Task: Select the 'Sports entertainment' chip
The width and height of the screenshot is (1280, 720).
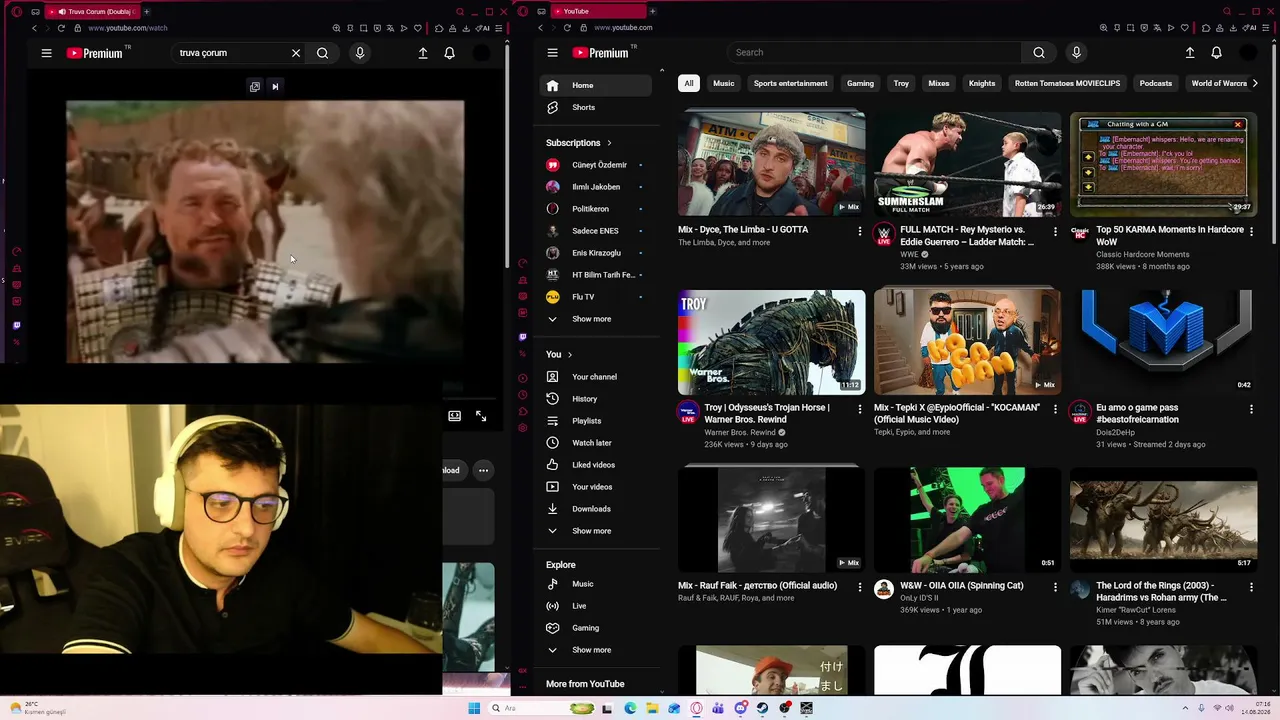Action: coord(791,83)
